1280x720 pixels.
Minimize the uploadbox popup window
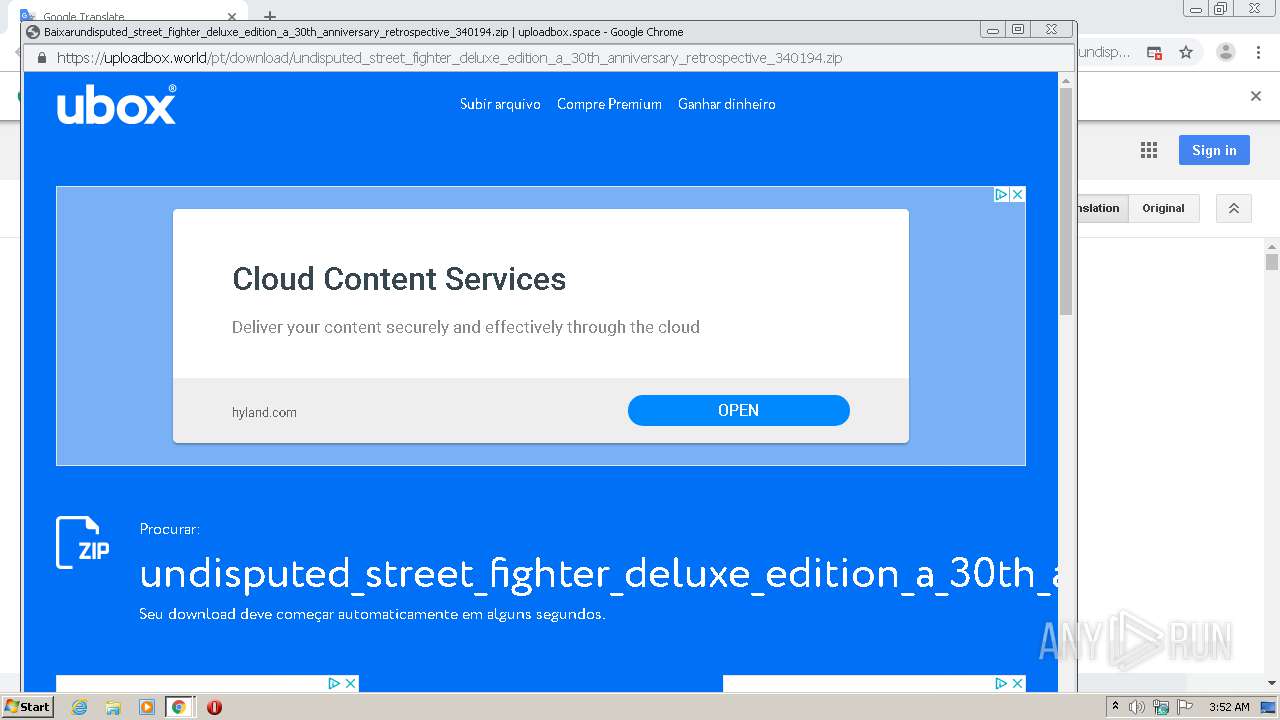click(992, 30)
